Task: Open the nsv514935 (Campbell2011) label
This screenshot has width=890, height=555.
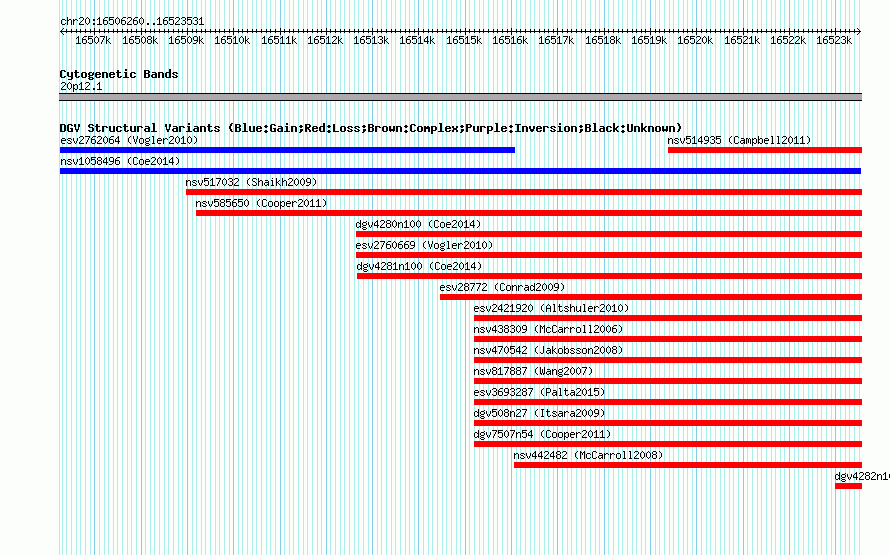Action: click(x=739, y=140)
